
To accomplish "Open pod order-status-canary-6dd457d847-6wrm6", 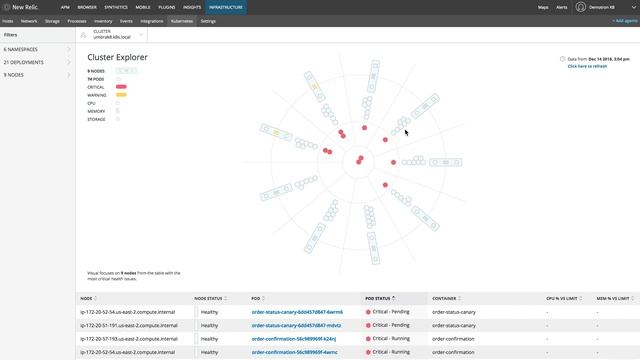I will [x=297, y=312].
